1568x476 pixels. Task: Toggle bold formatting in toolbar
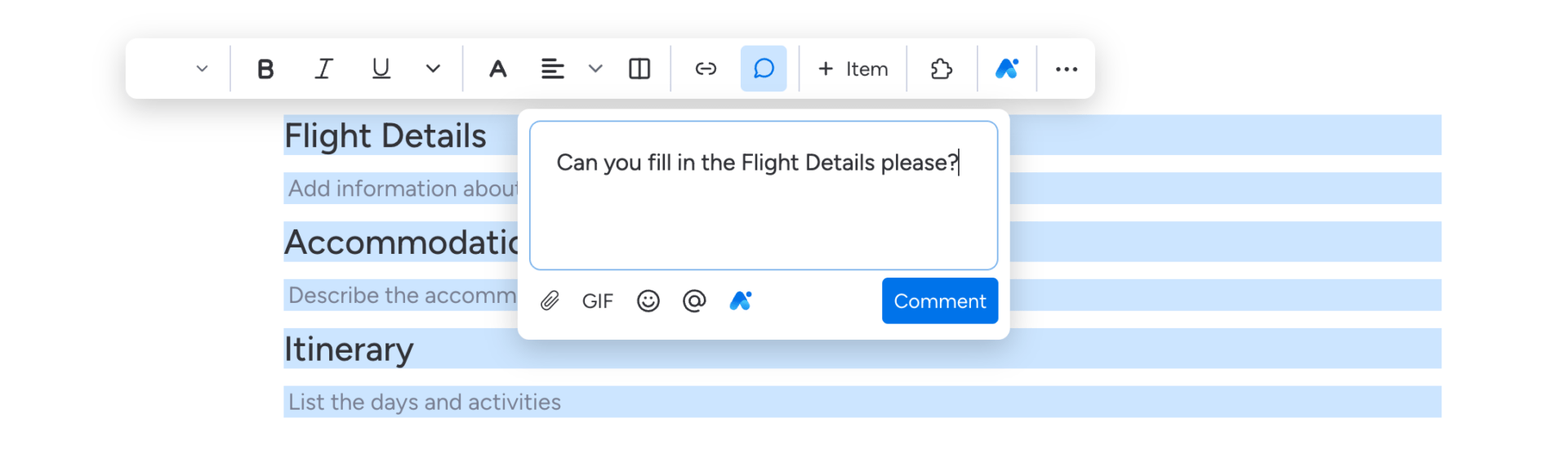[265, 69]
